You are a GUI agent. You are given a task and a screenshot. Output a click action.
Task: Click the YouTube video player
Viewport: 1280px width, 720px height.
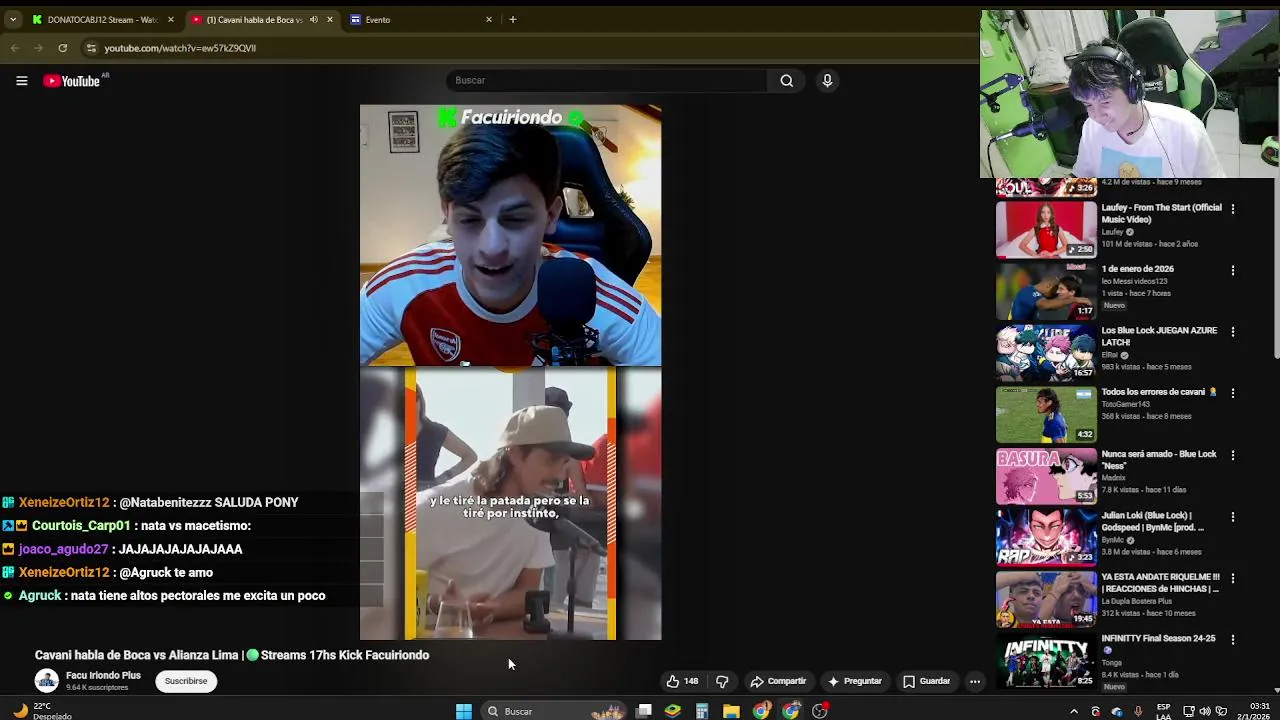click(x=510, y=372)
